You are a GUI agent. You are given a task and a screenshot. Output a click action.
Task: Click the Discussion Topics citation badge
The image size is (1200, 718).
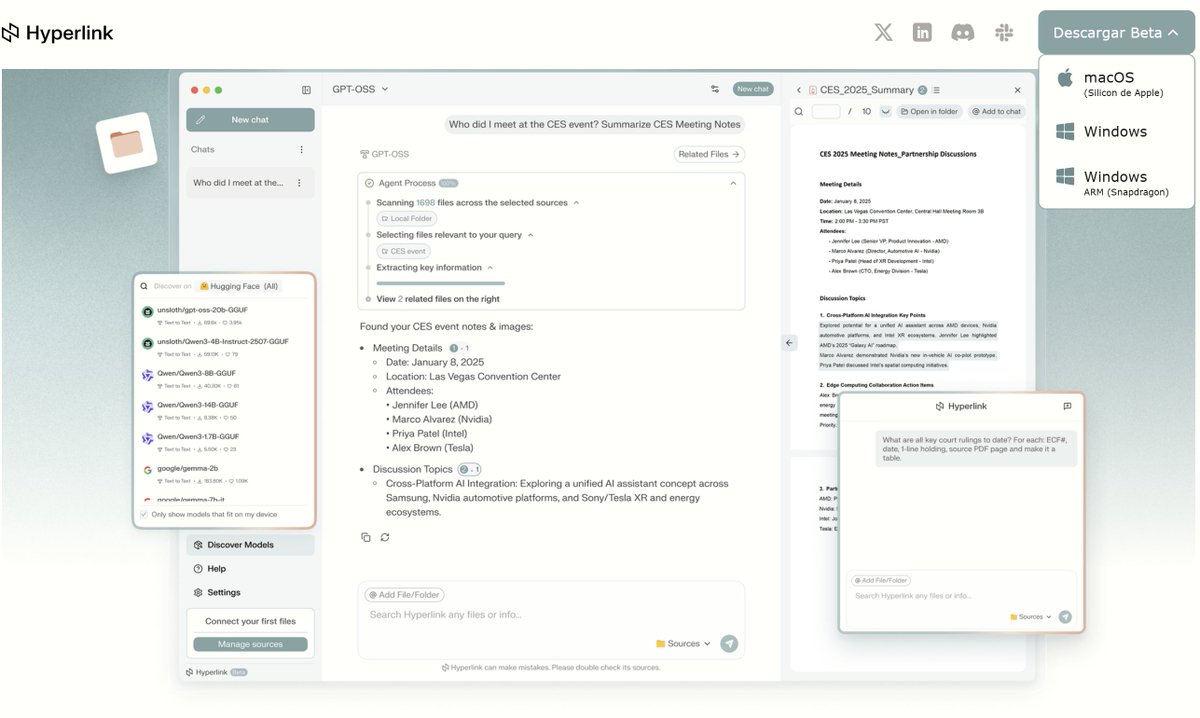click(470, 469)
